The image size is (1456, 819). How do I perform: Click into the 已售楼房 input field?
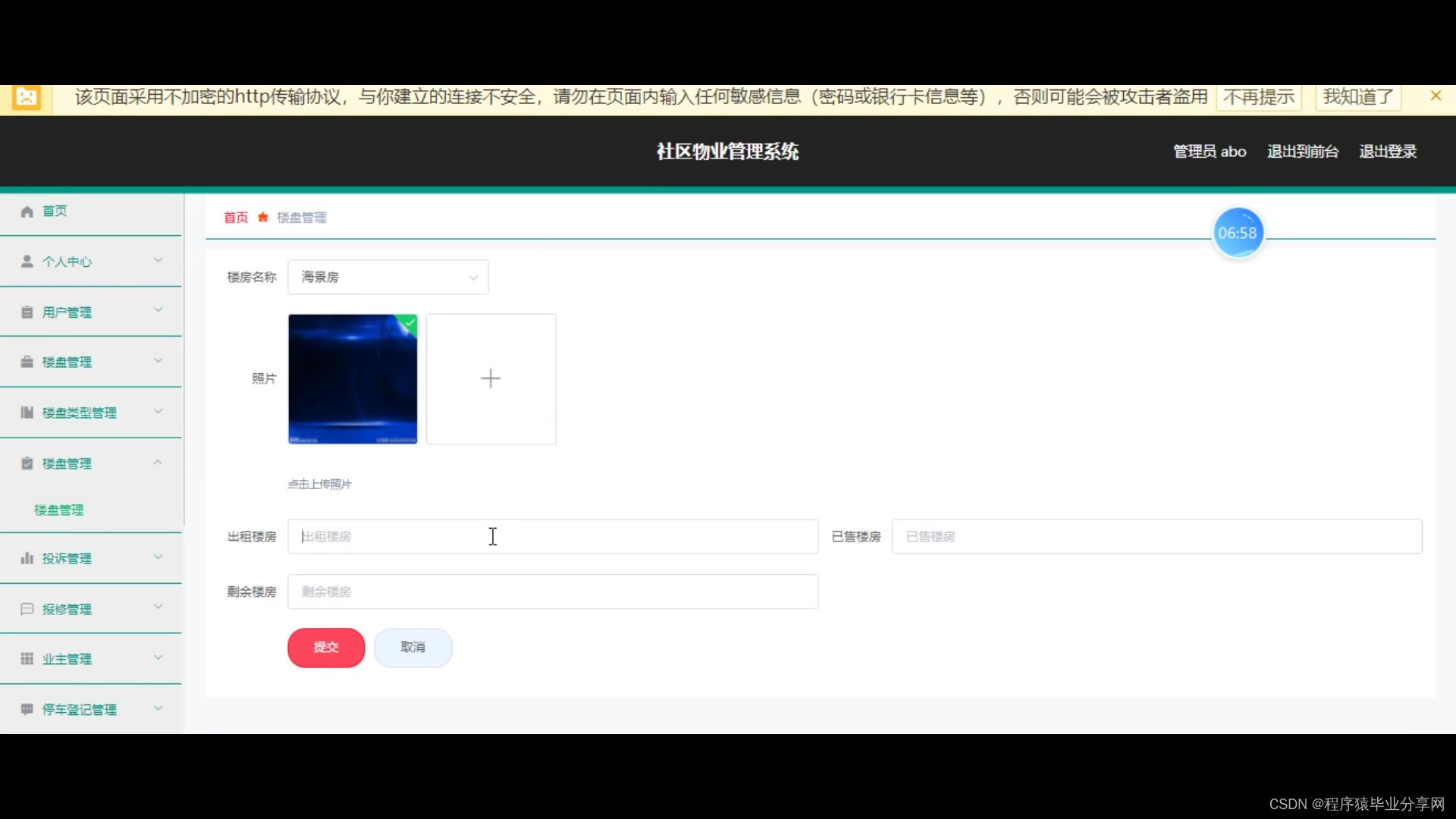[1156, 537]
